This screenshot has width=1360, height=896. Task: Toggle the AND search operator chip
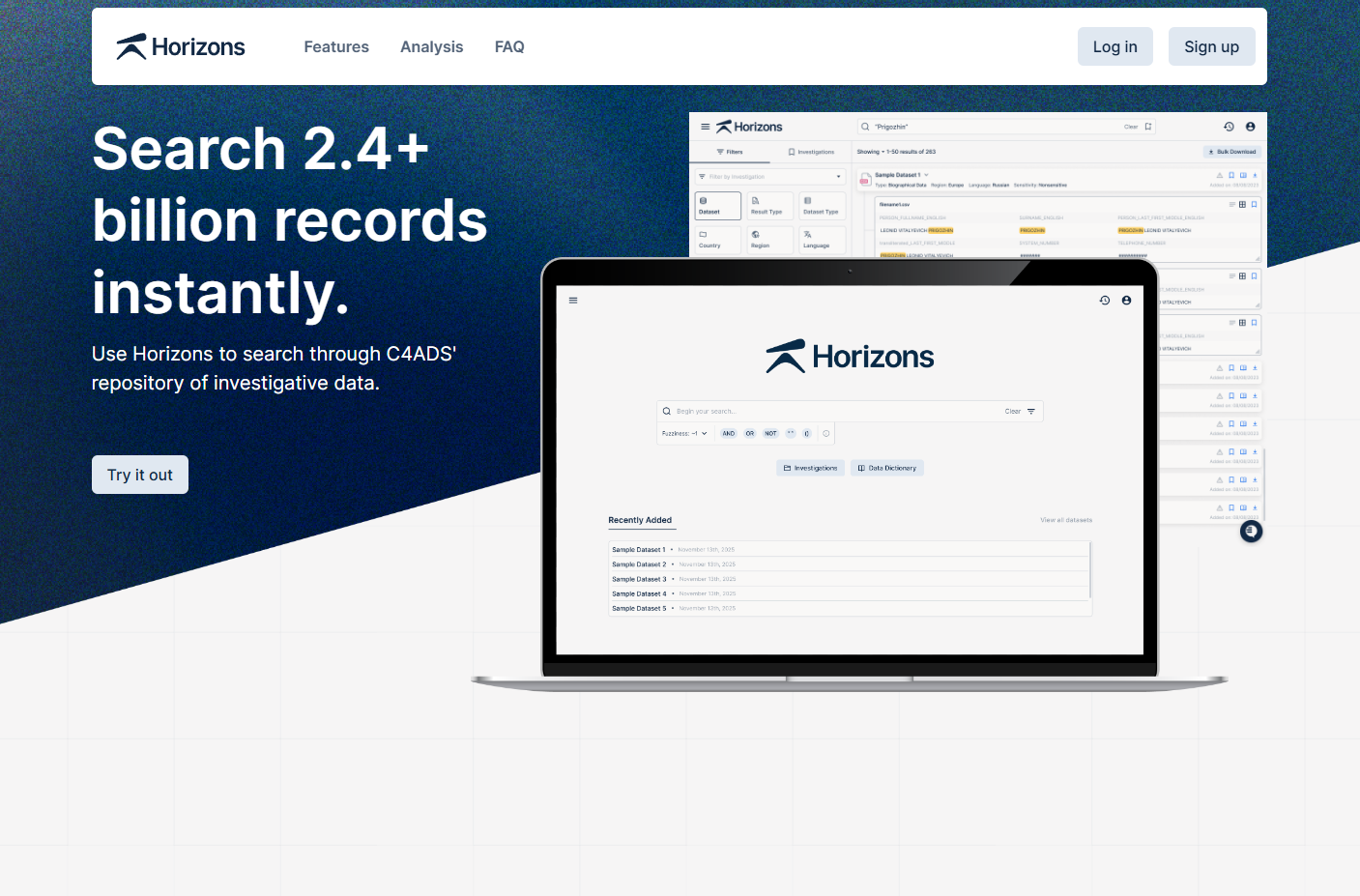click(x=729, y=433)
